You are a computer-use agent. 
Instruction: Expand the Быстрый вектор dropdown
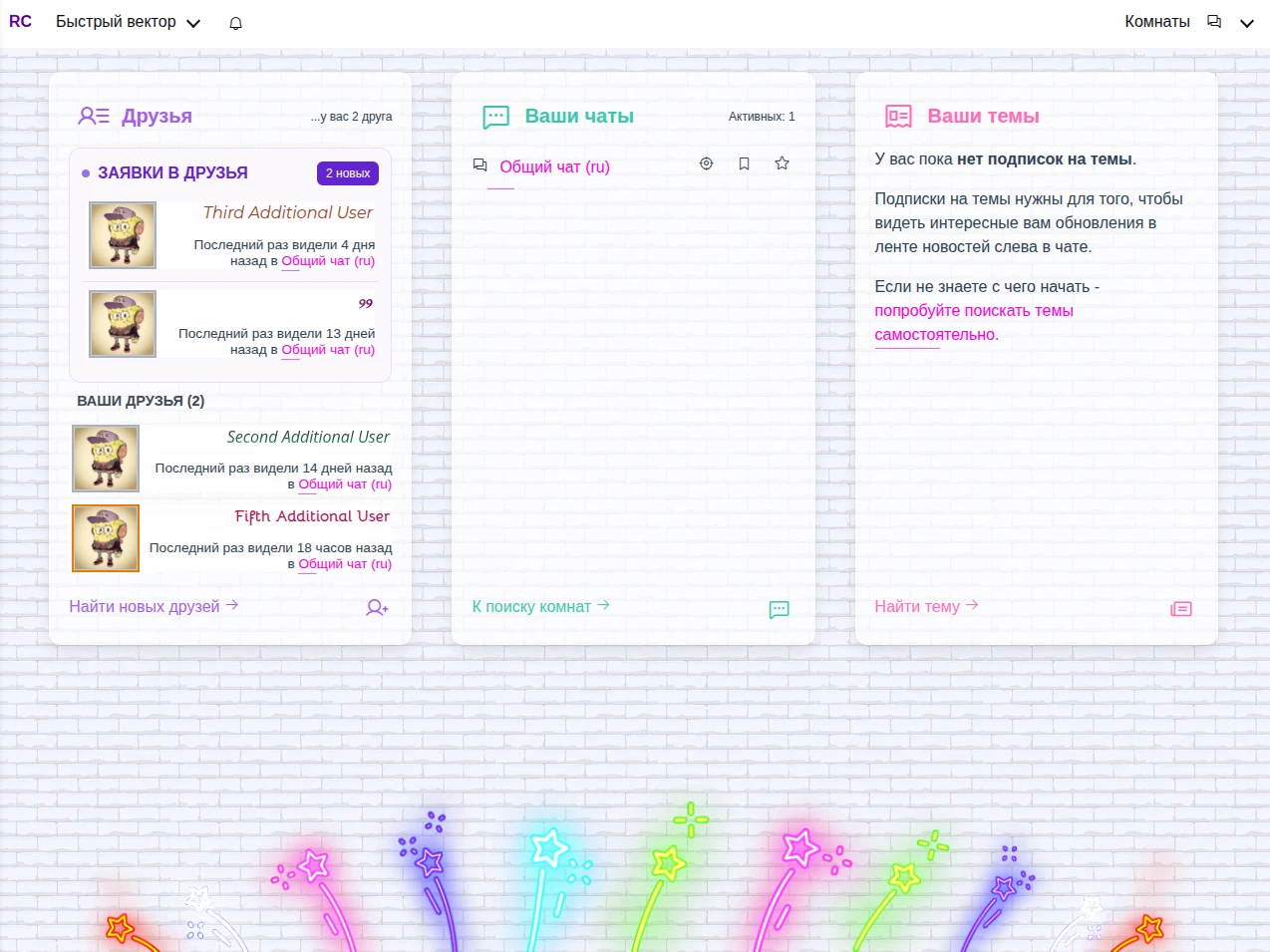click(128, 22)
